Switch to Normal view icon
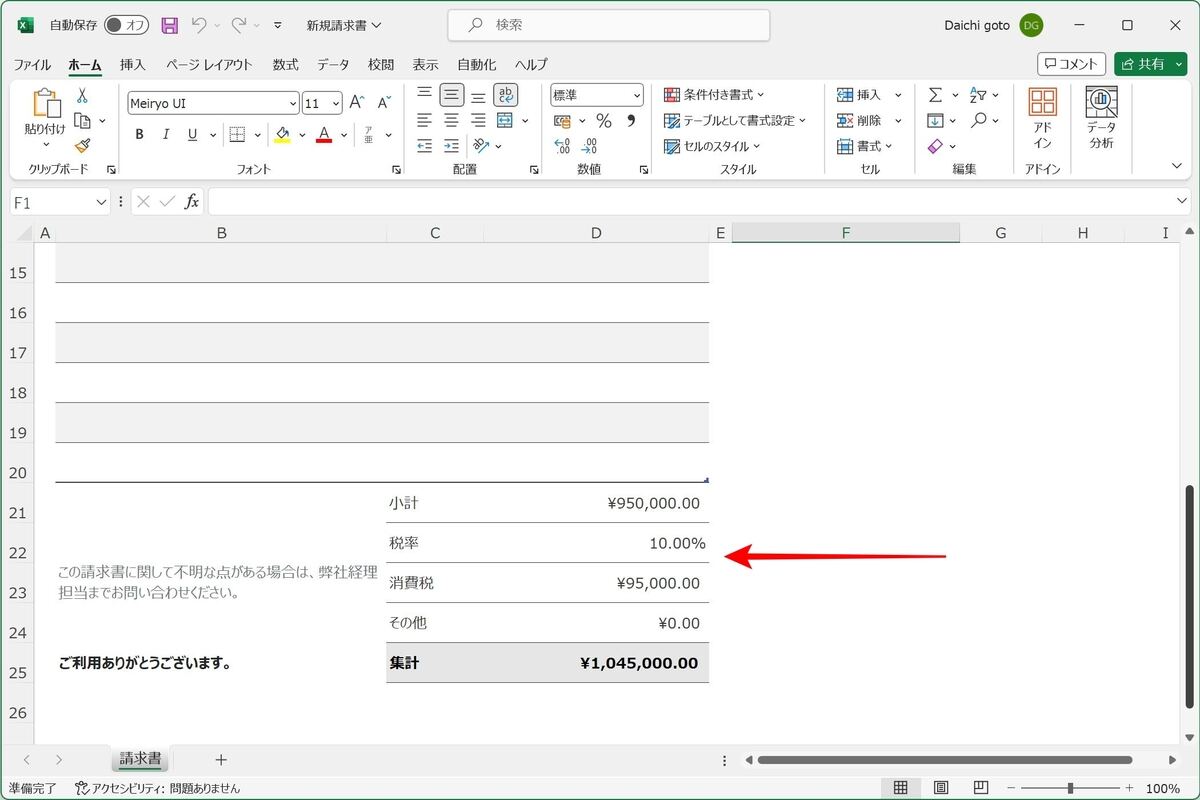This screenshot has width=1200, height=800. coord(900,788)
